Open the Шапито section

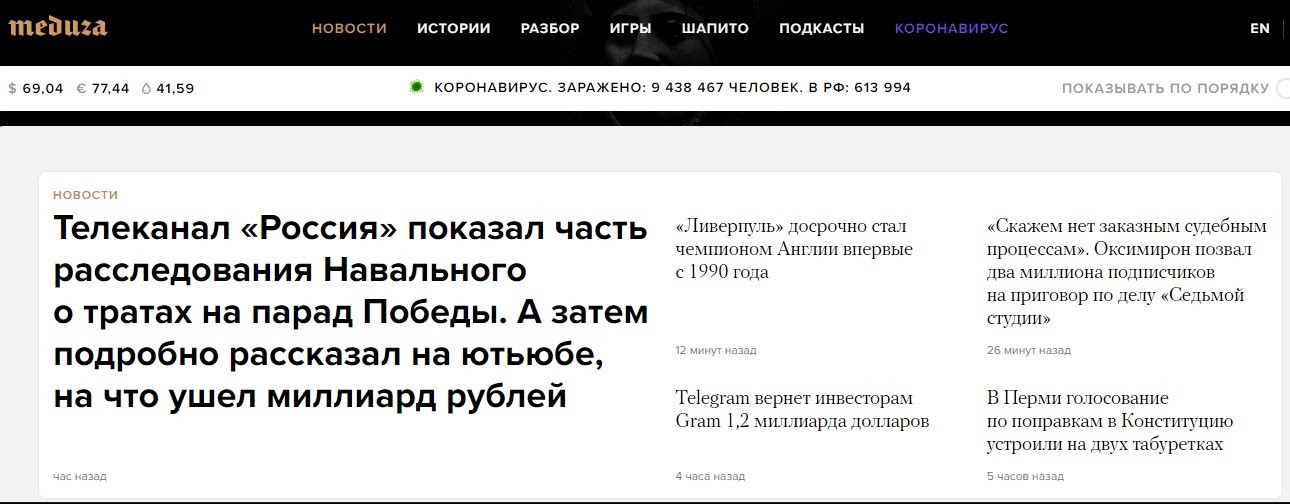715,28
